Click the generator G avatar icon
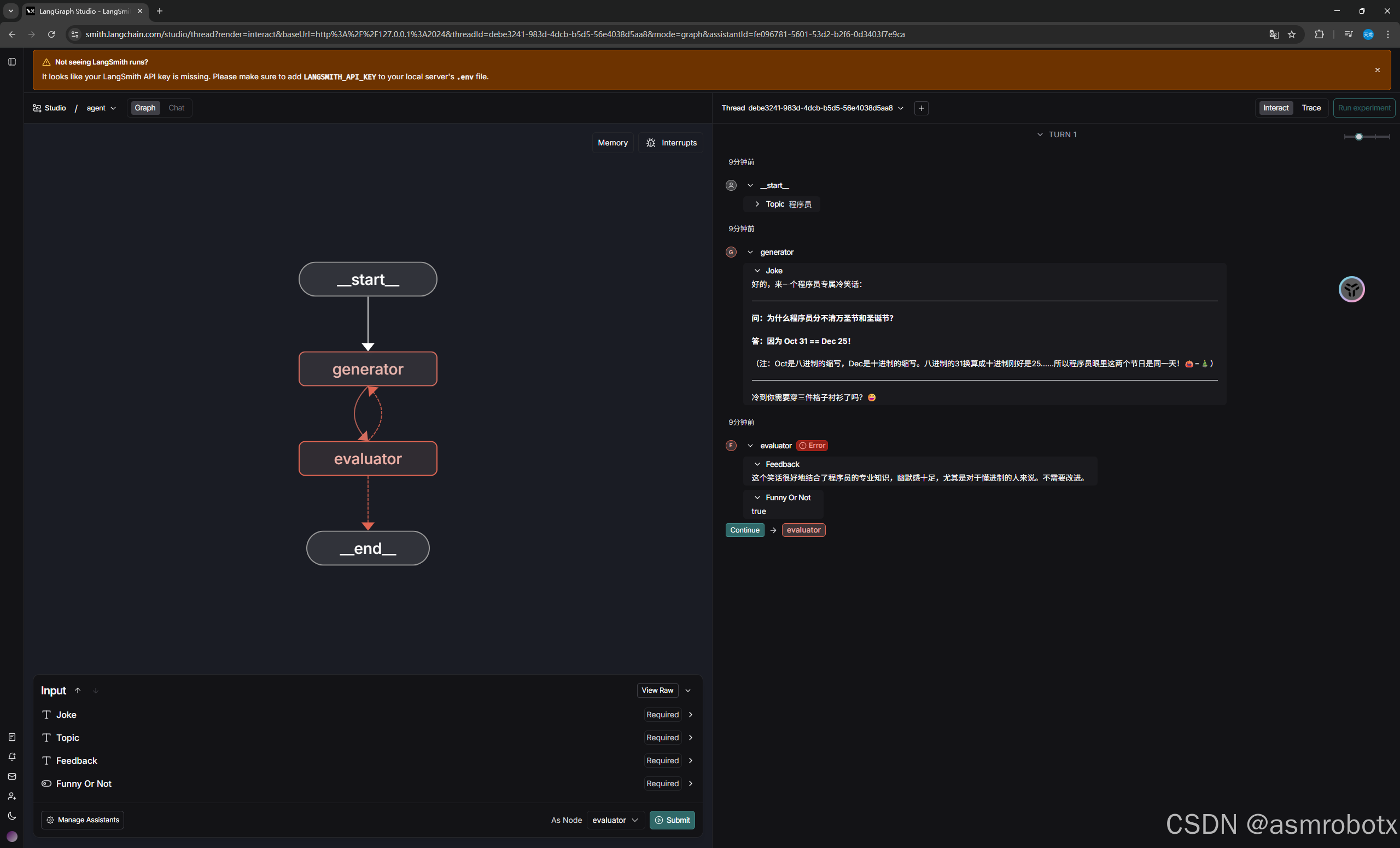The image size is (1400, 848). 731,252
